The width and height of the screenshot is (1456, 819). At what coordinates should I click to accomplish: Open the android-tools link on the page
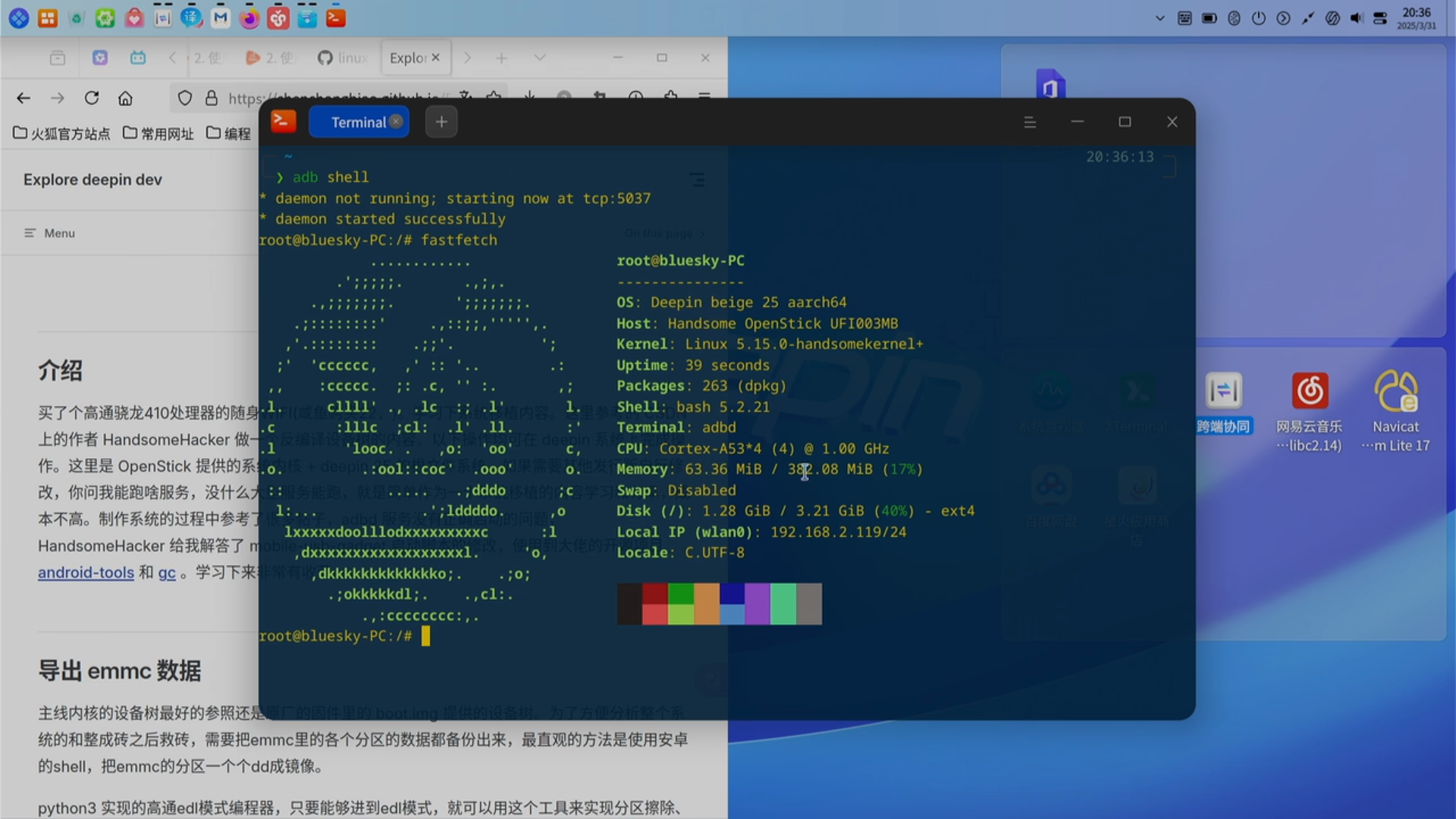[x=86, y=573]
